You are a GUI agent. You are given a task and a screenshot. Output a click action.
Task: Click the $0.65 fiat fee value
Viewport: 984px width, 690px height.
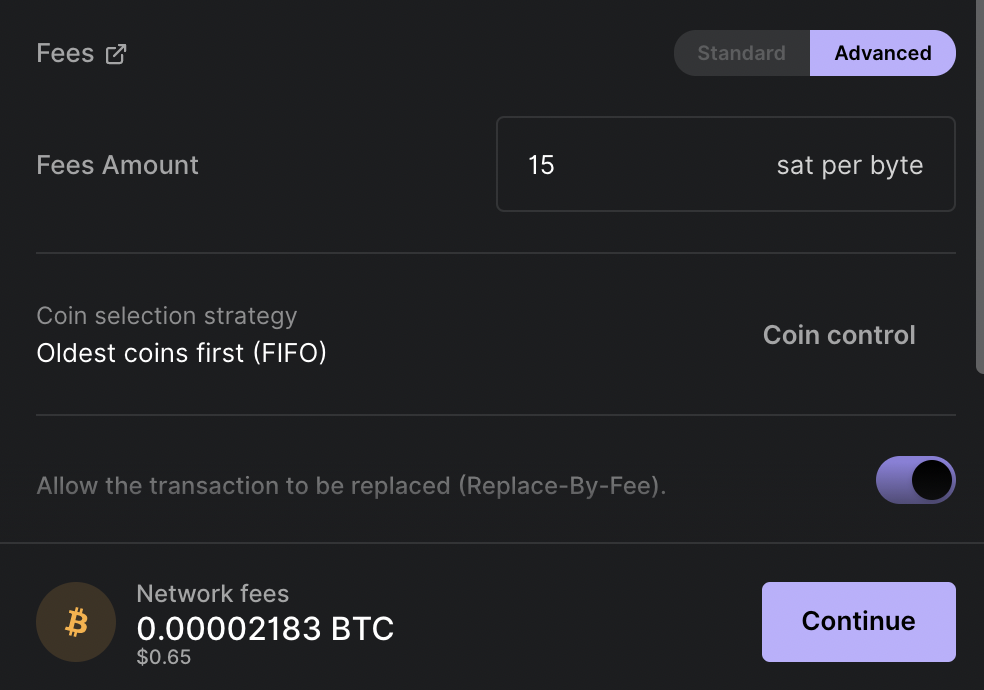pyautogui.click(x=164, y=657)
